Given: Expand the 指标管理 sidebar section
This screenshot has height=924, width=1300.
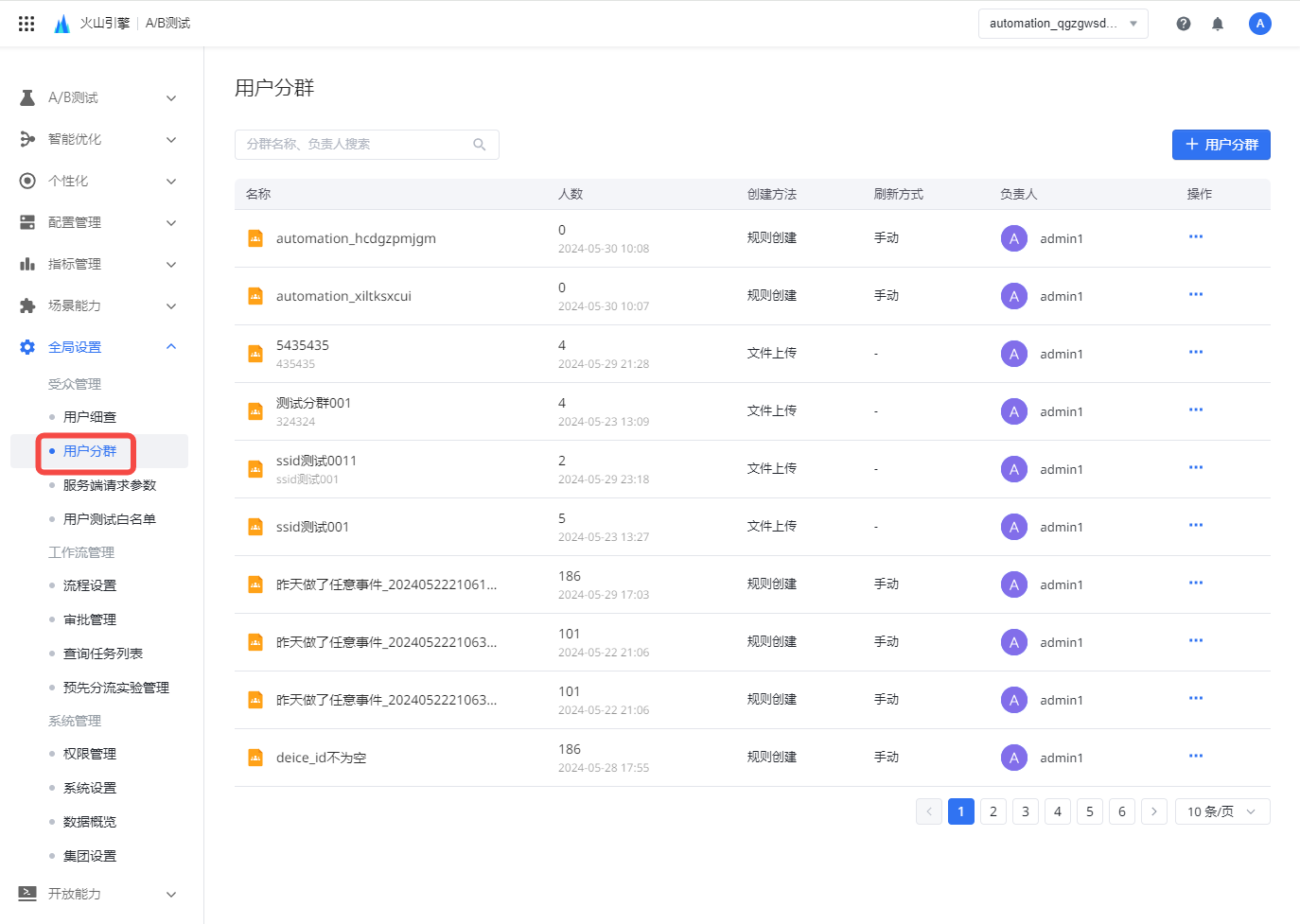Looking at the screenshot, I should [x=171, y=264].
